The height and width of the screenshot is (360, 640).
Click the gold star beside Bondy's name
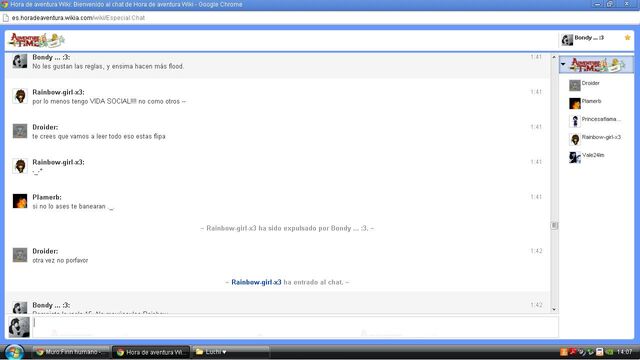coord(627,38)
